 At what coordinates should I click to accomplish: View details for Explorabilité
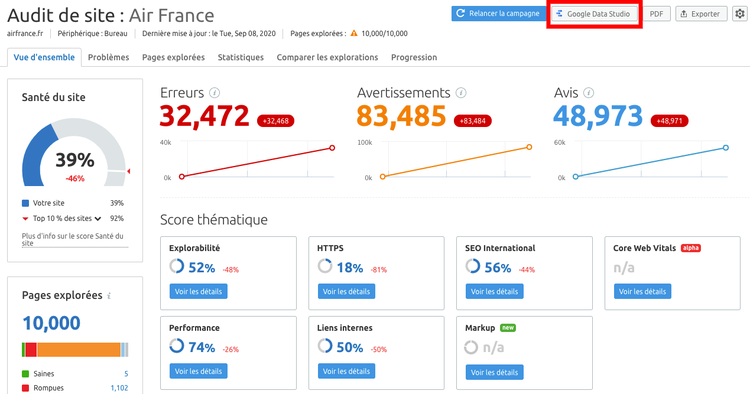click(x=199, y=291)
